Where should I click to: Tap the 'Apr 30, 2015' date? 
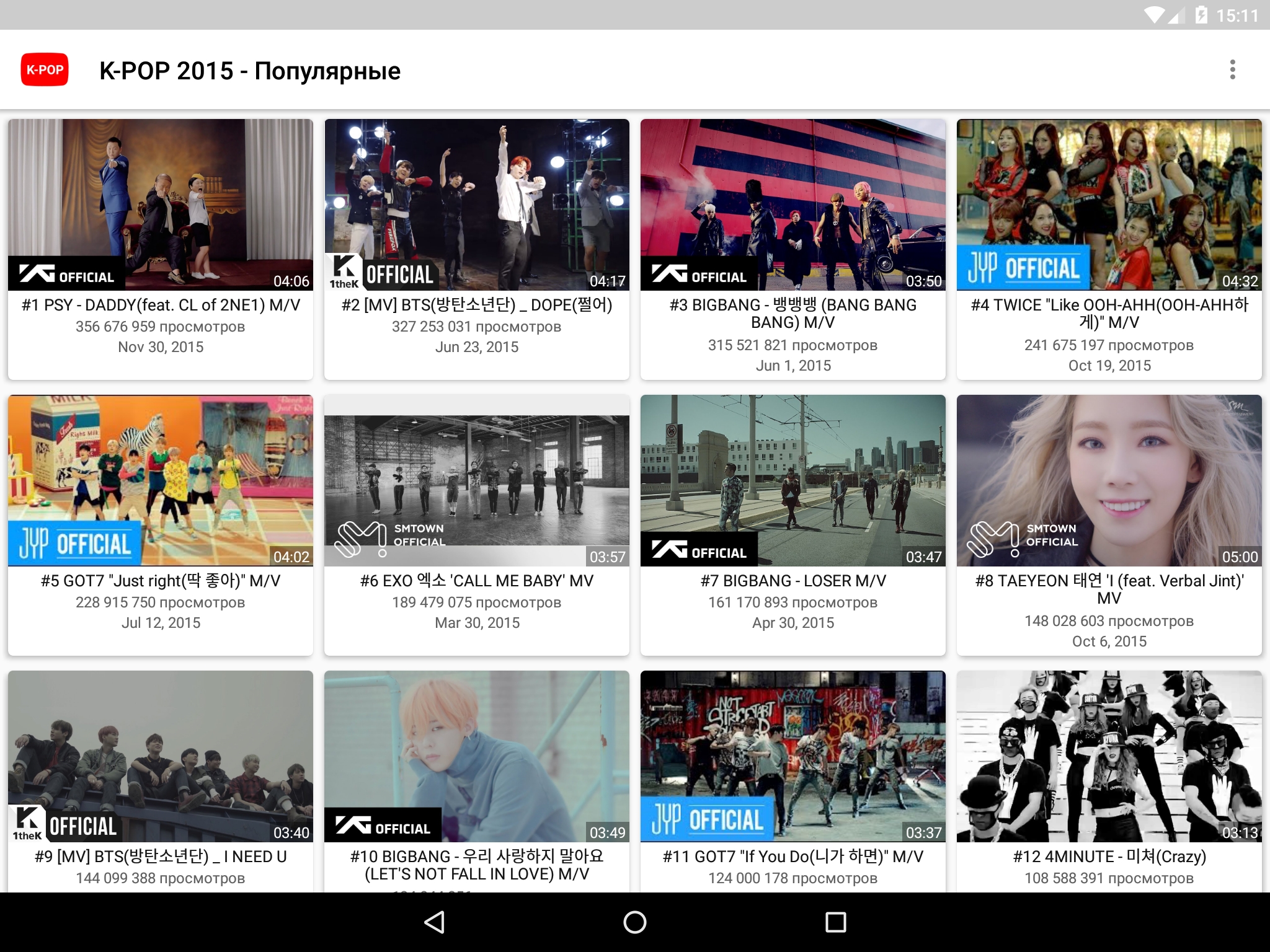pos(793,623)
